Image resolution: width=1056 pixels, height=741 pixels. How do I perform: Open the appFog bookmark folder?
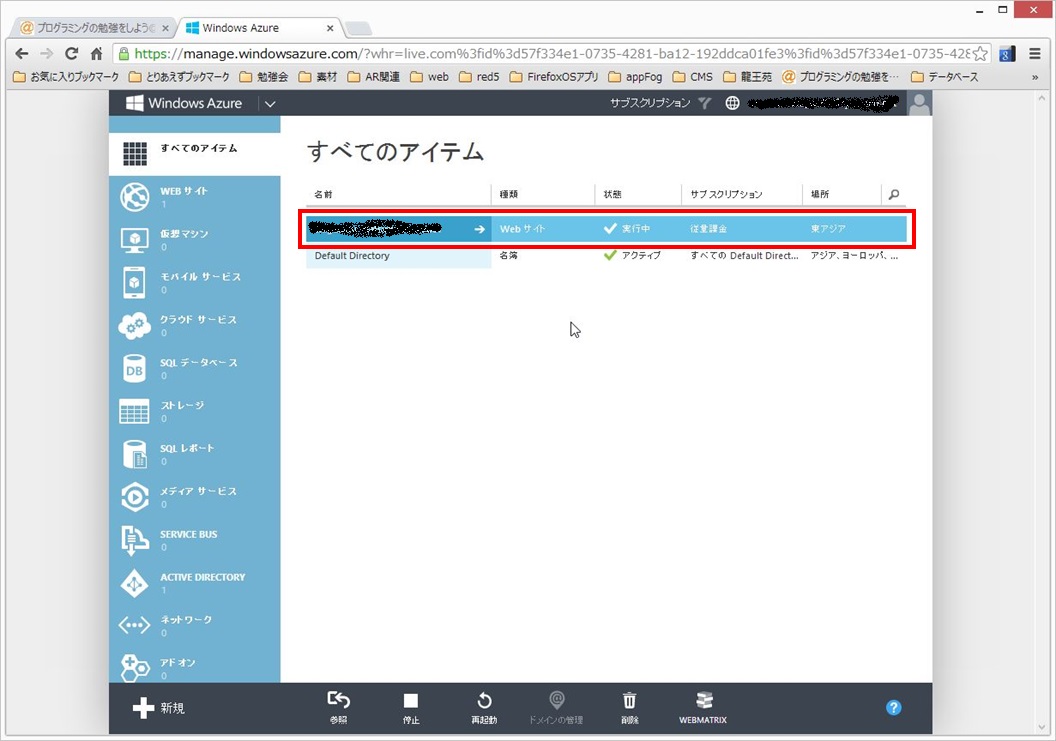(x=635, y=77)
